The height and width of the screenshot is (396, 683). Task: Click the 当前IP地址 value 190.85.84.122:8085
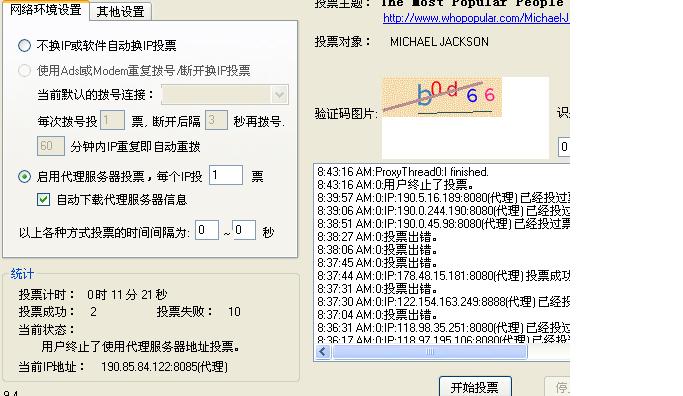(x=164, y=367)
